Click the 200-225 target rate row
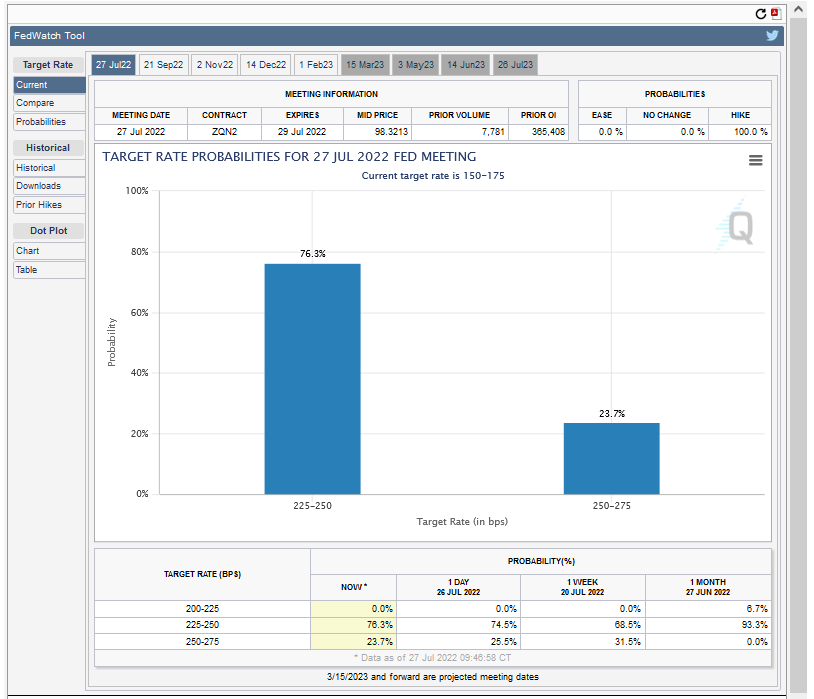The image size is (814, 699). pyautogui.click(x=432, y=609)
